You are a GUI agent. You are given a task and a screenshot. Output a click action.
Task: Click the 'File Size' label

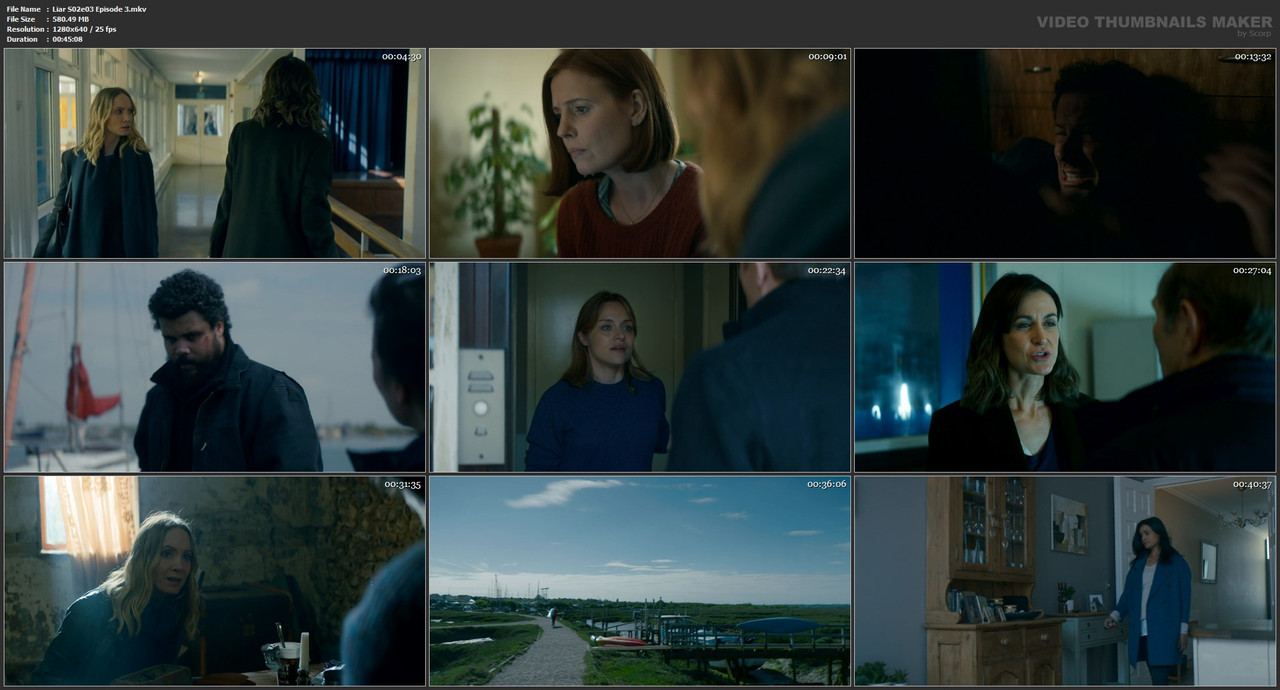point(21,19)
